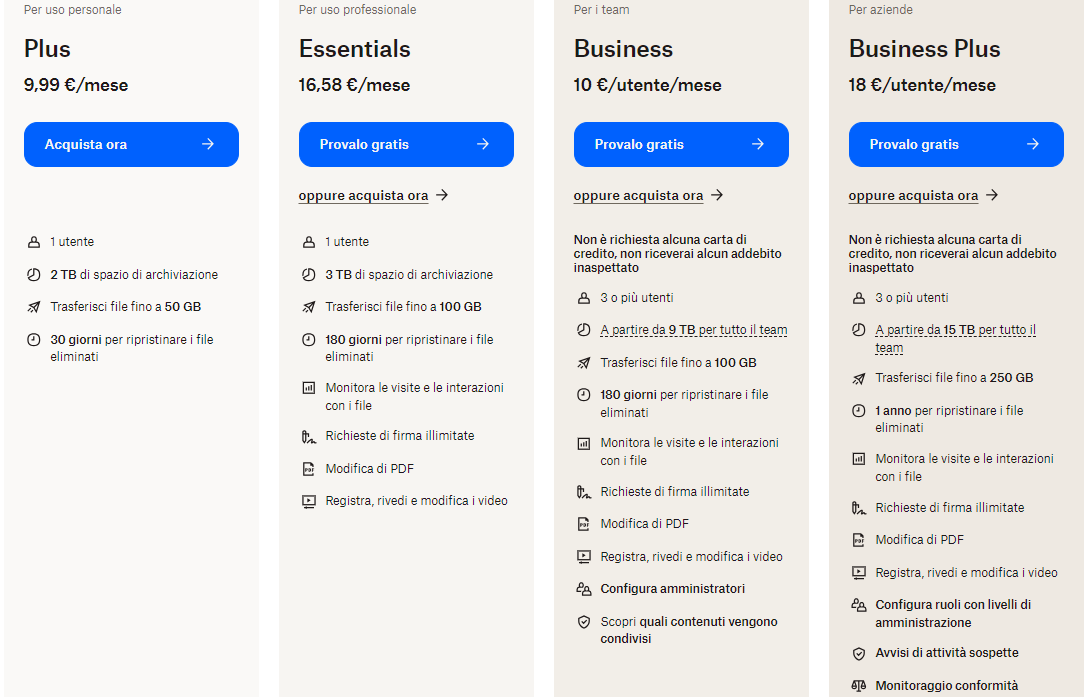Click signature icon beside Essentials 'Richieste di firma'
Image resolution: width=1086 pixels, height=697 pixels.
[309, 436]
